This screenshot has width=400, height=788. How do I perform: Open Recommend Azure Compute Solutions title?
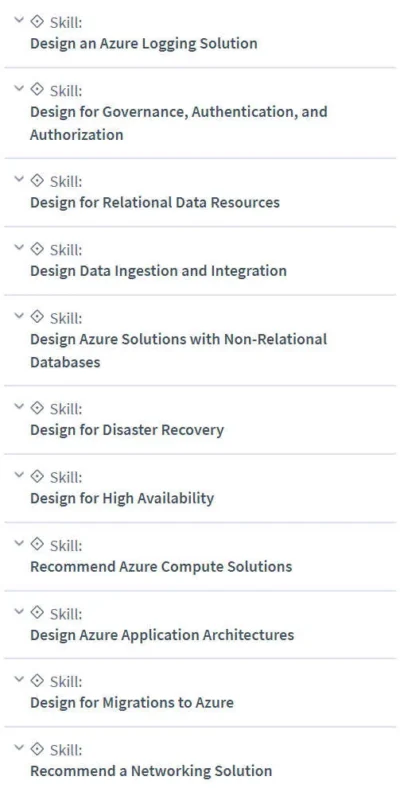(161, 567)
